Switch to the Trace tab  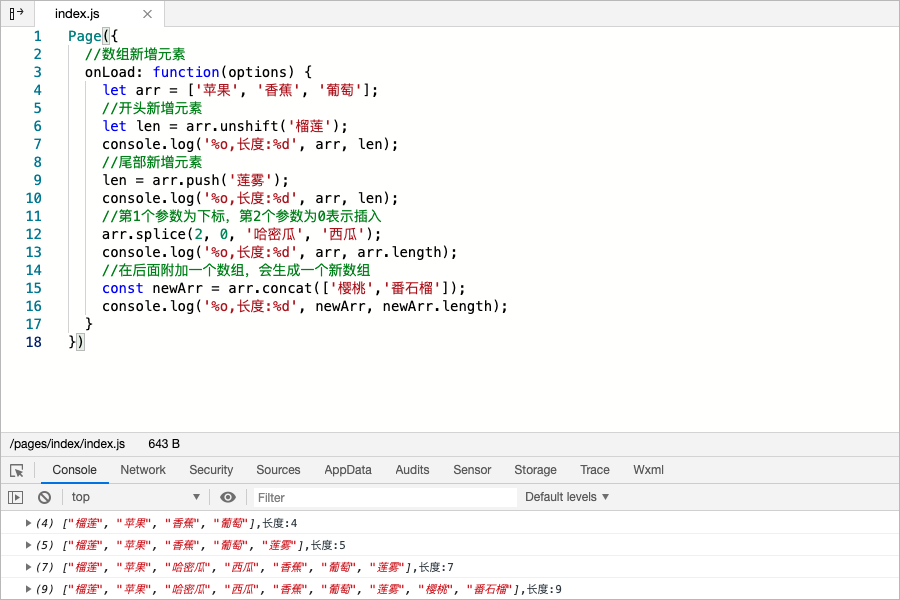coord(595,470)
